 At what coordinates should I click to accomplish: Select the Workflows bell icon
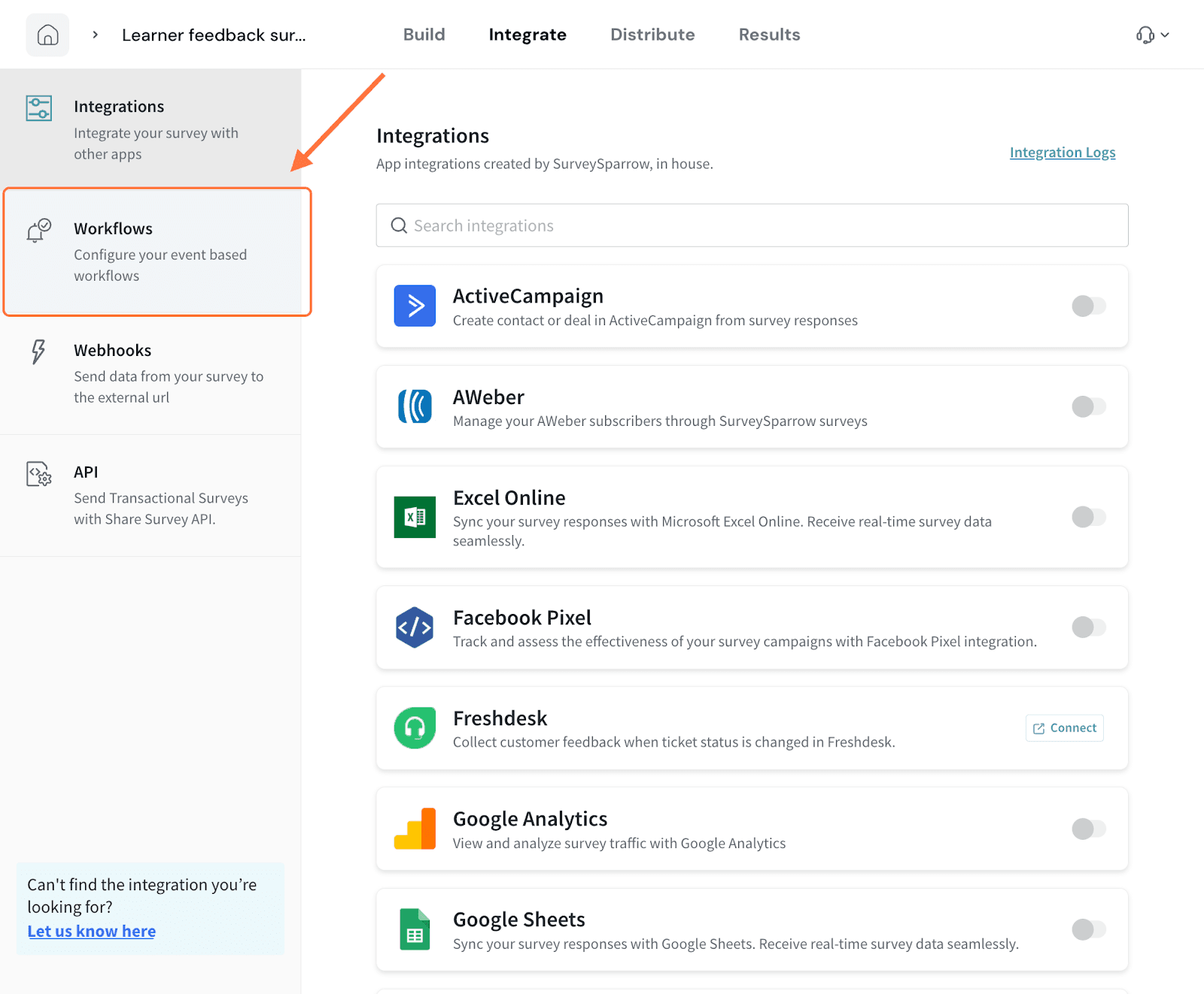click(x=38, y=230)
